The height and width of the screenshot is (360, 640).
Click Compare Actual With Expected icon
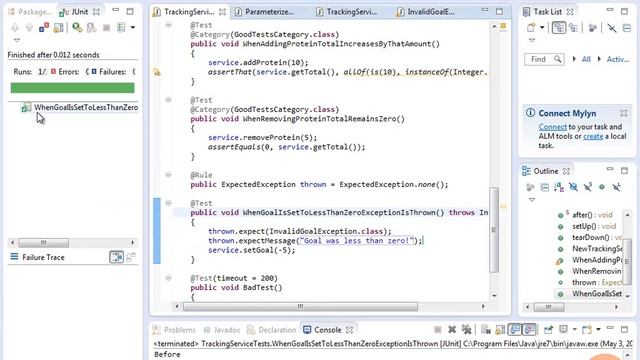[131, 257]
